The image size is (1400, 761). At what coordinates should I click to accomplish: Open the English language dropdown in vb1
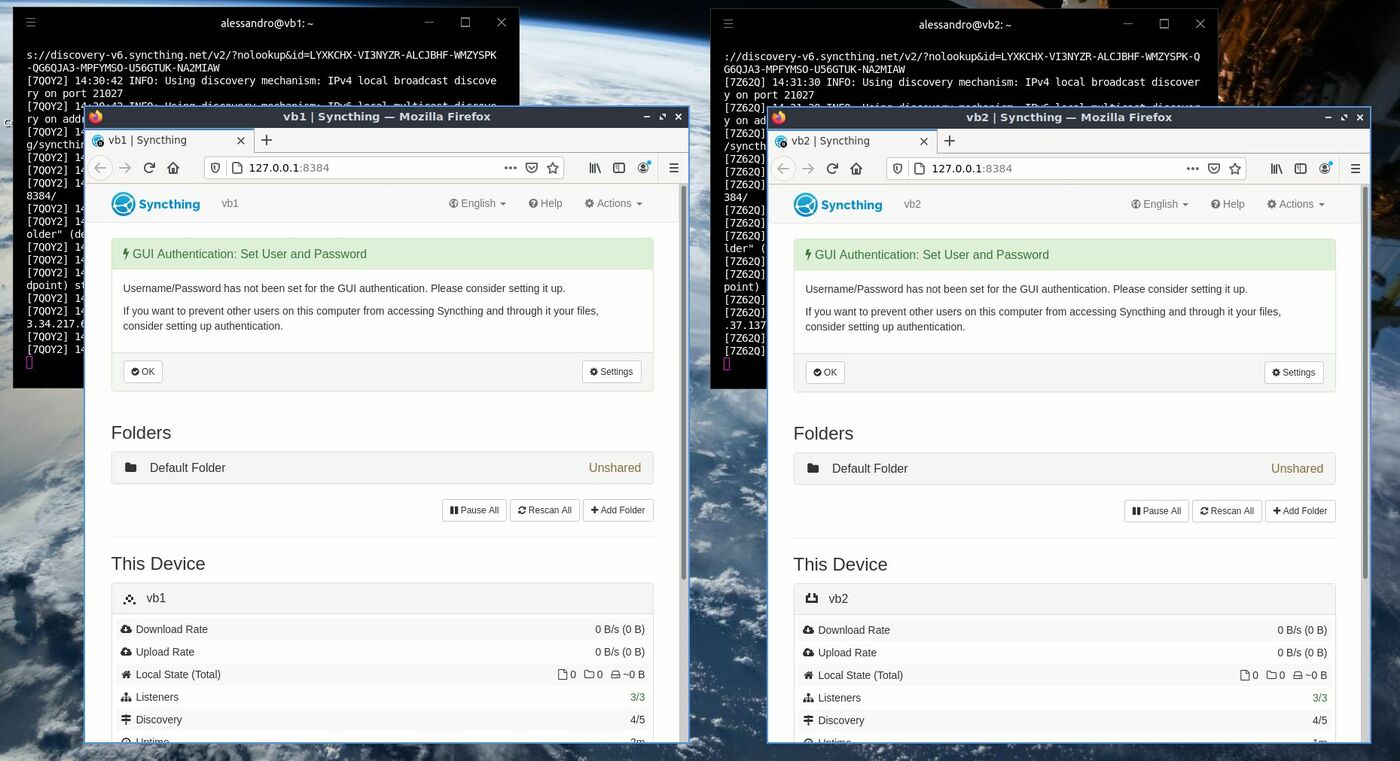pos(477,203)
